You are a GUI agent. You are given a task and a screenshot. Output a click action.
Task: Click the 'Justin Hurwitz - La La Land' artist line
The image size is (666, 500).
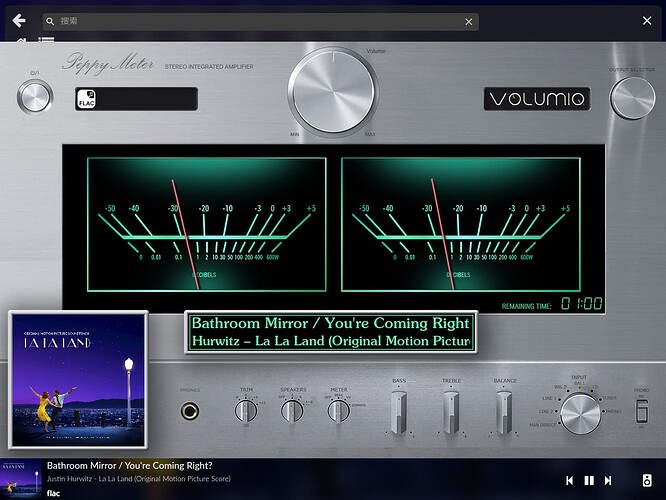click(138, 479)
